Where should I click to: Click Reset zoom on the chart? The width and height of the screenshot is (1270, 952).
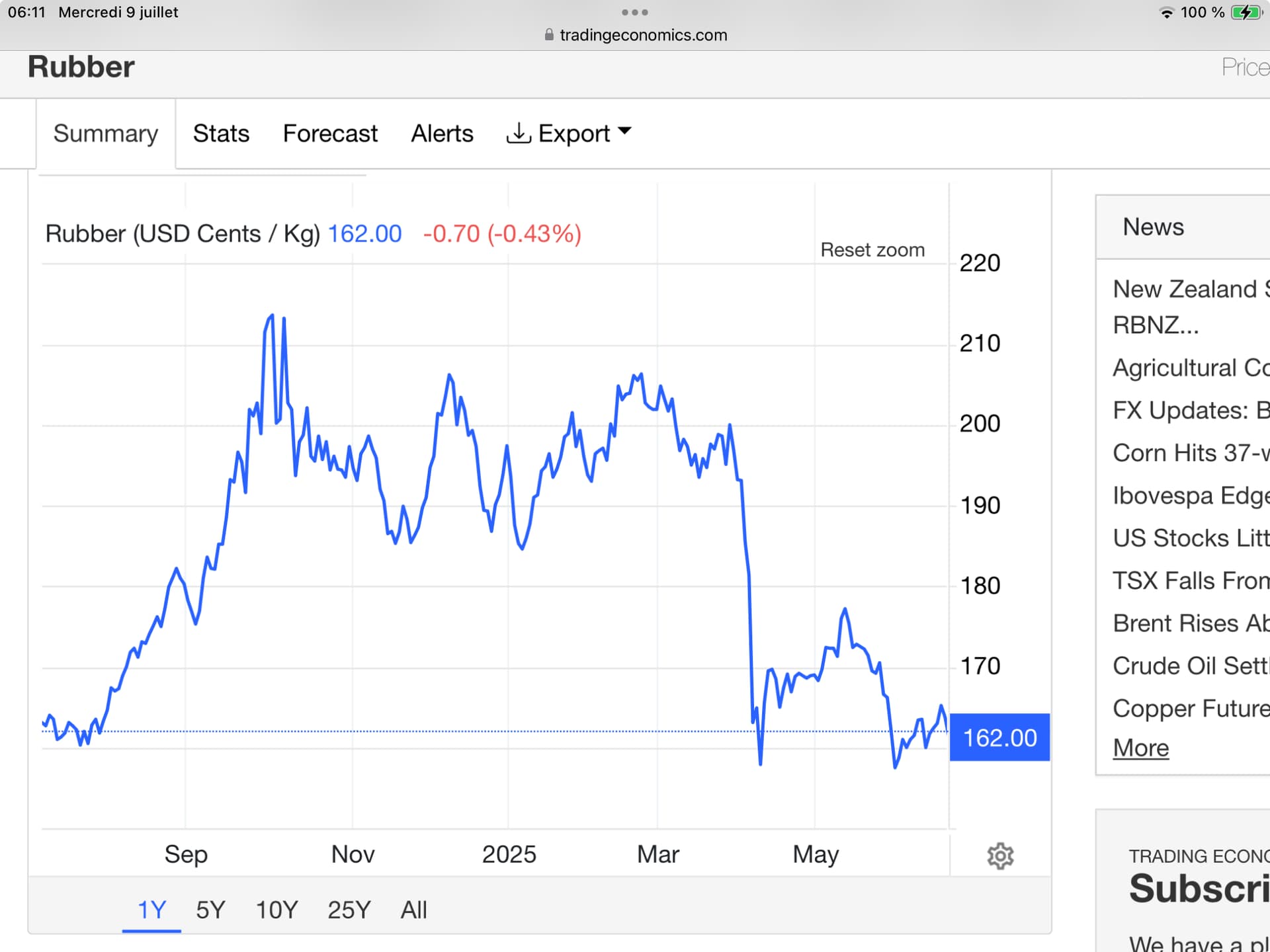click(872, 250)
